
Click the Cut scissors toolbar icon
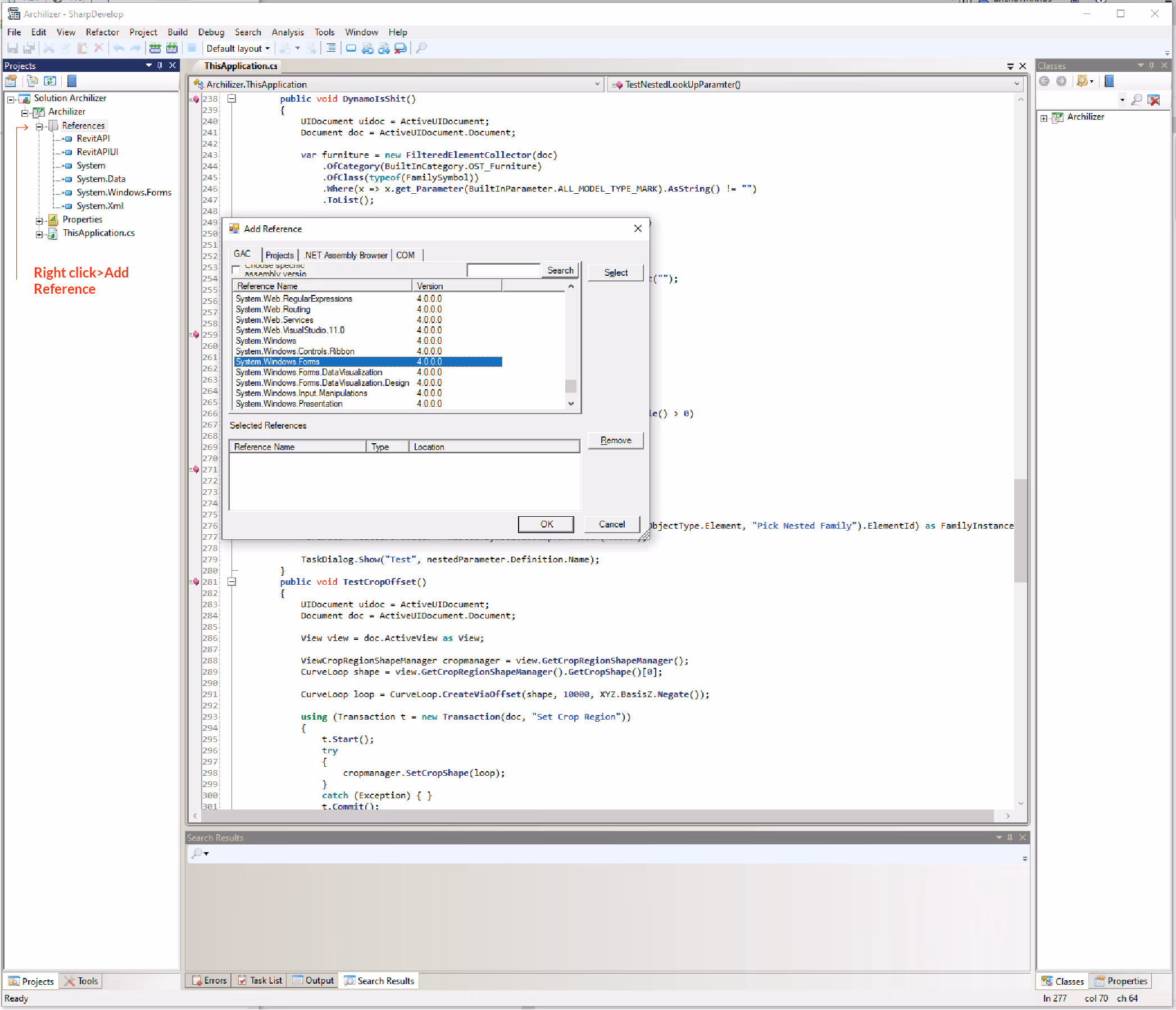pos(49,48)
